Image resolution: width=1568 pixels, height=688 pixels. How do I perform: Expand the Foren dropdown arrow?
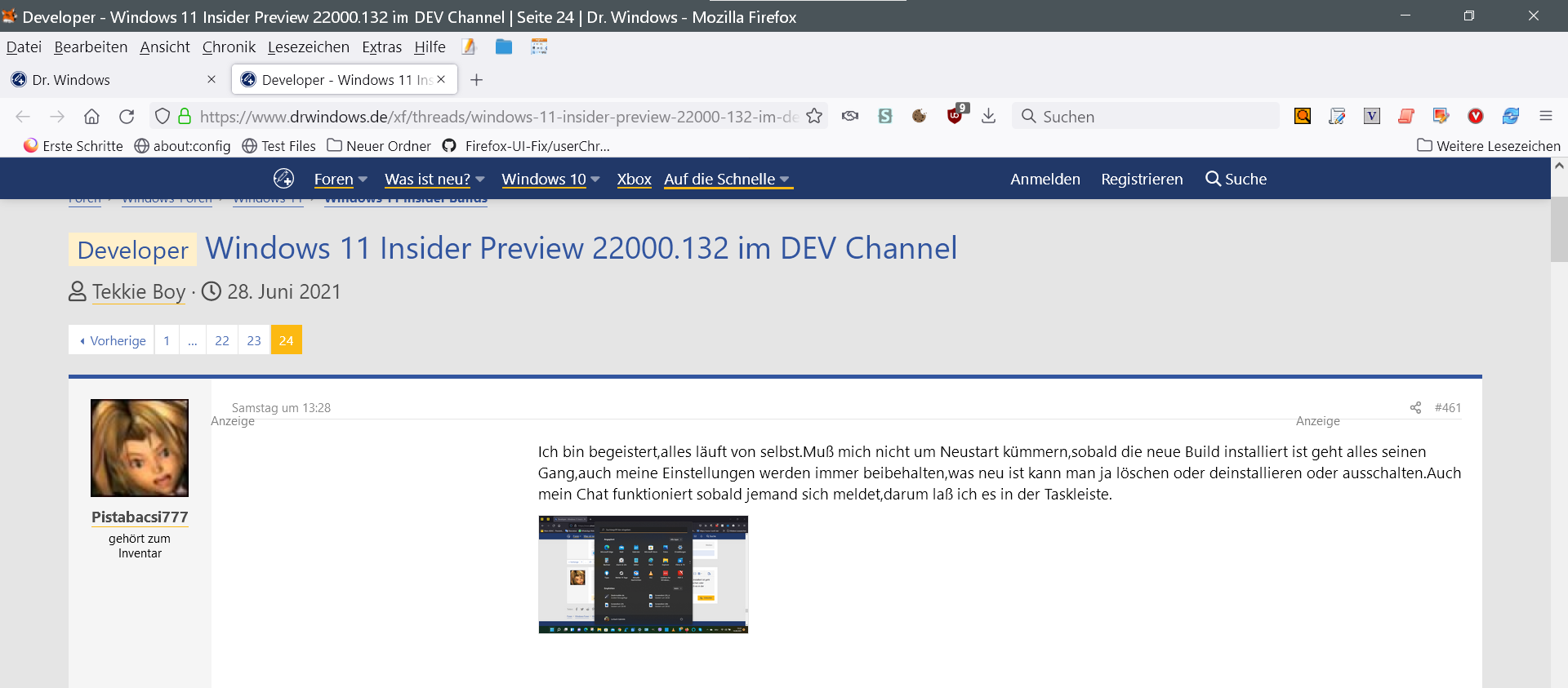[363, 180]
